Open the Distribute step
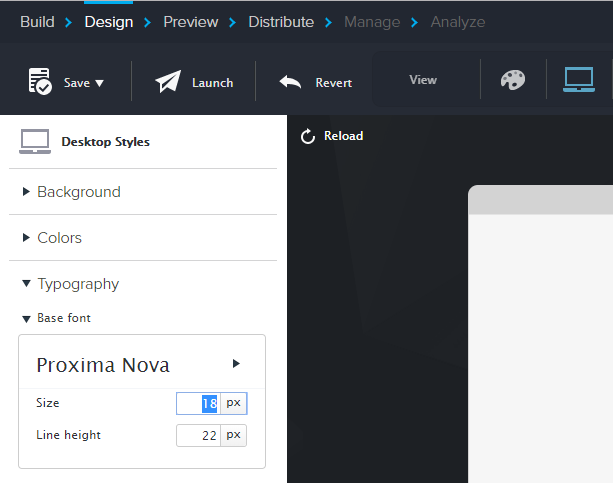Viewport: 613px width, 483px height. pyautogui.click(x=281, y=22)
